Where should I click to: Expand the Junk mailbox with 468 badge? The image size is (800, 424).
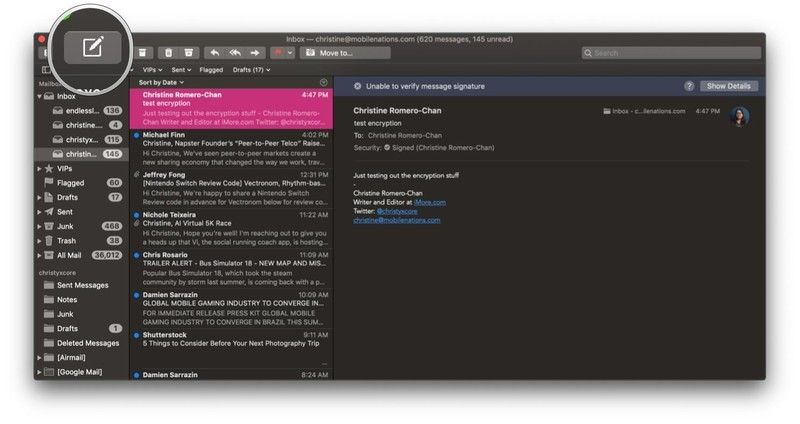tap(39, 226)
